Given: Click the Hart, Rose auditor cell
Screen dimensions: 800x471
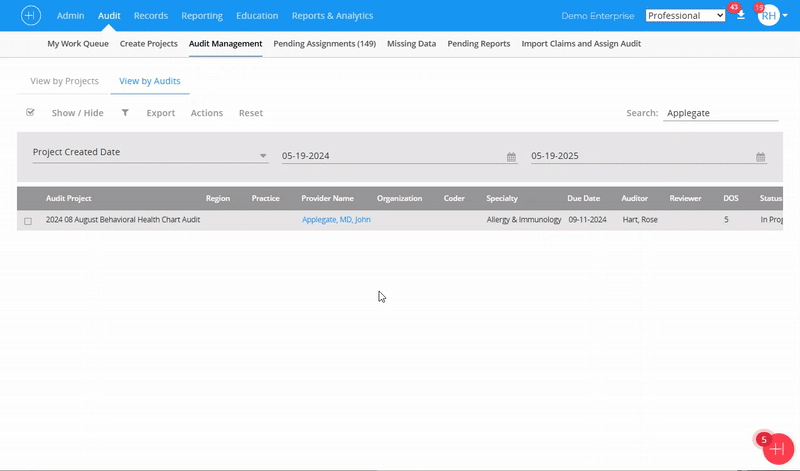Looking at the screenshot, I should [x=640, y=219].
